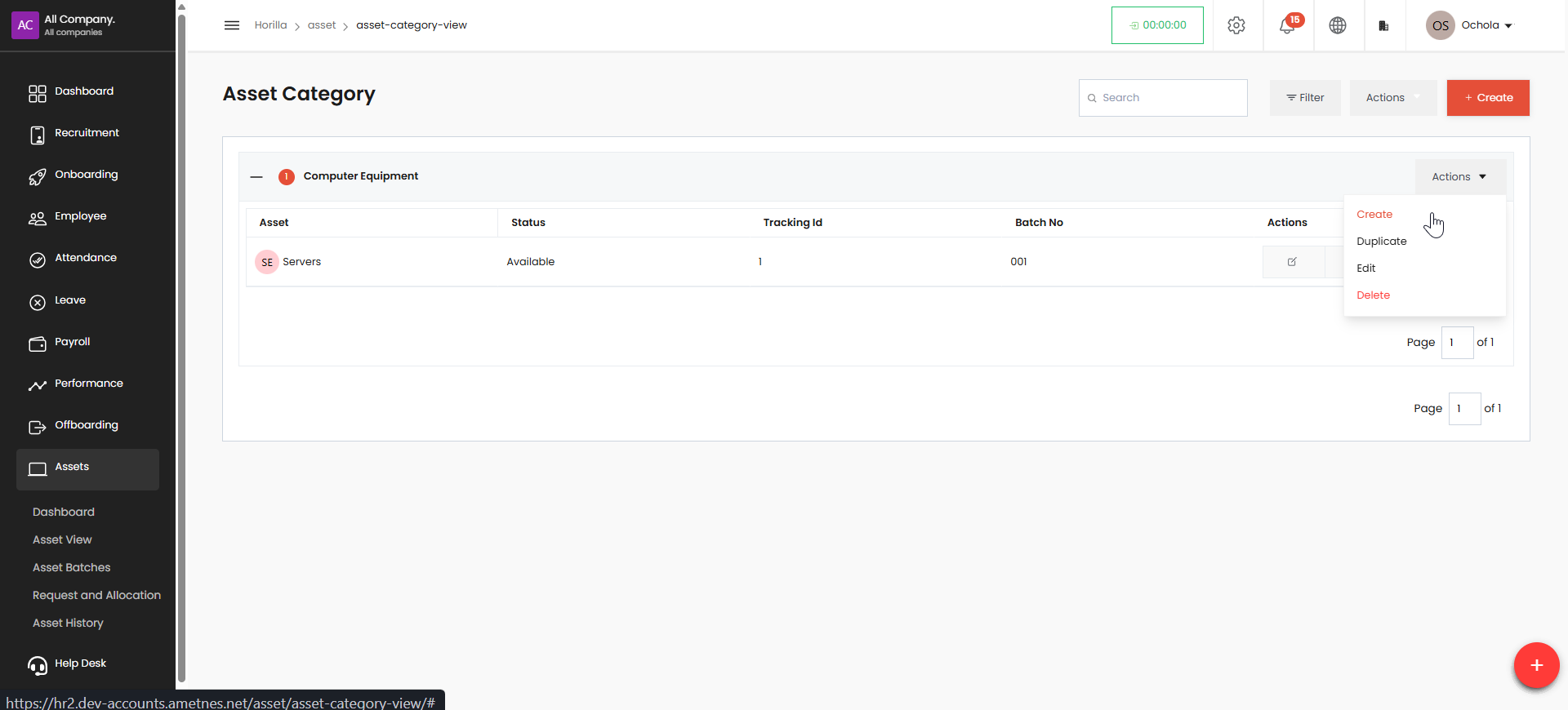Click in the Search input field
The height and width of the screenshot is (710, 1568).
(1163, 98)
